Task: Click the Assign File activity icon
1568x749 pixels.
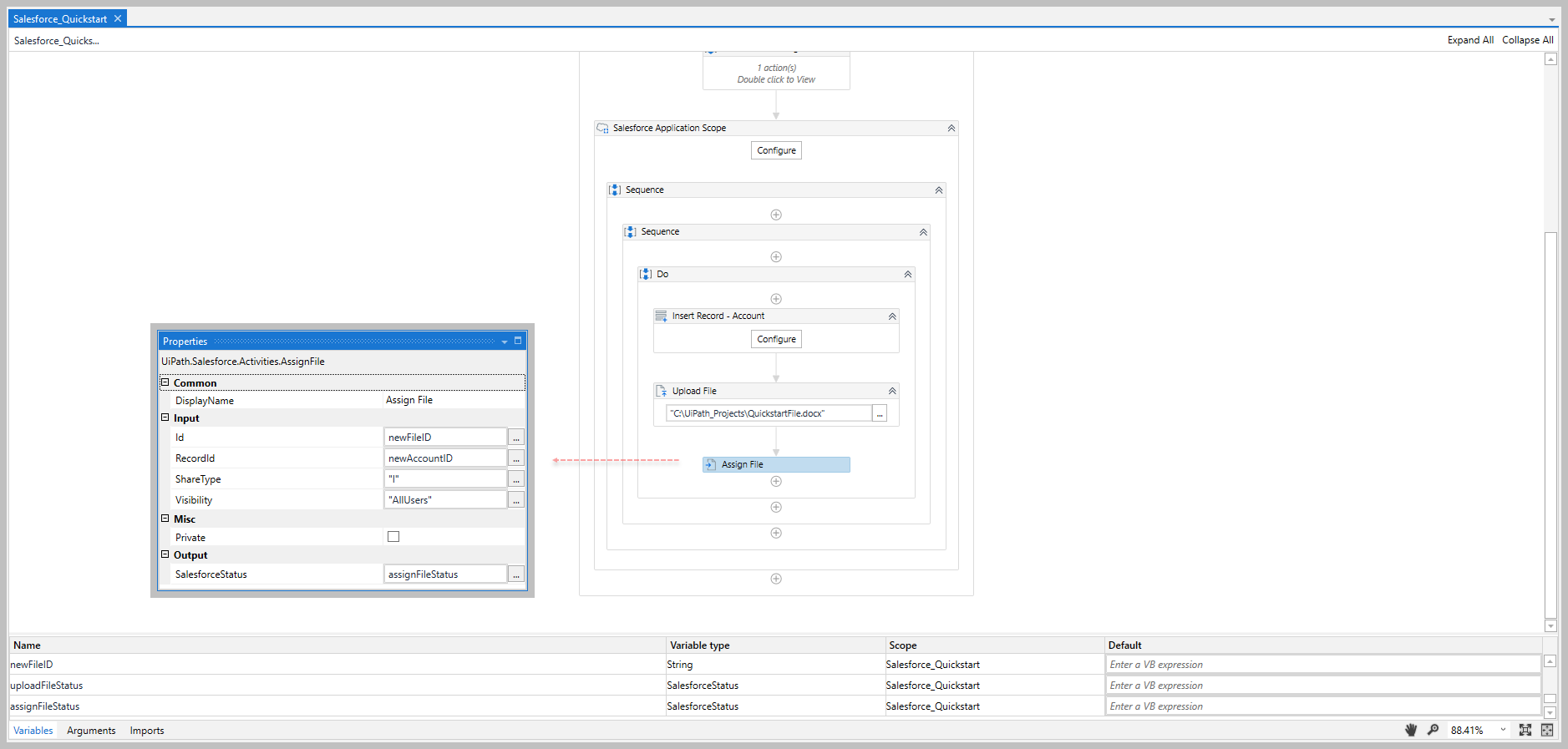Action: coord(711,464)
